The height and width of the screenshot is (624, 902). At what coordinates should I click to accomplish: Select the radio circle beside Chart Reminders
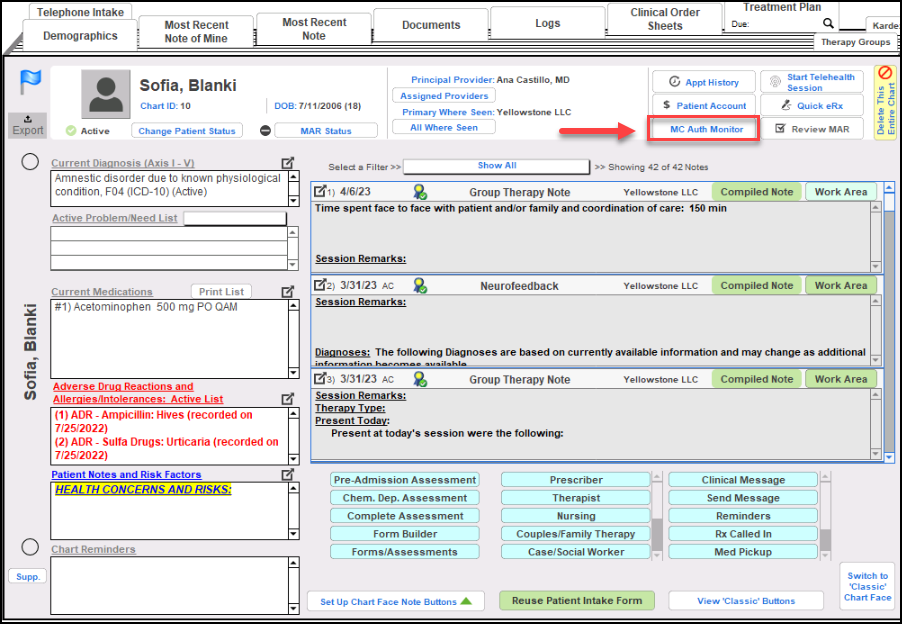30,547
